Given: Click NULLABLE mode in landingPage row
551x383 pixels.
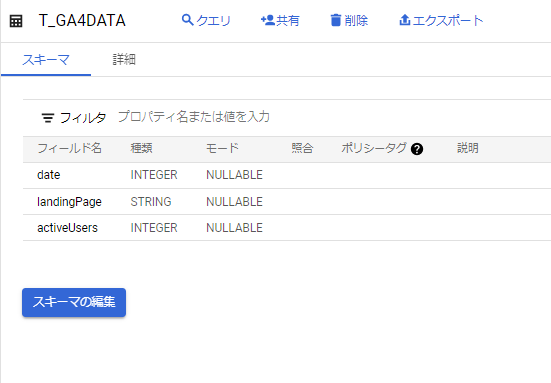Looking at the screenshot, I should pyautogui.click(x=234, y=202).
